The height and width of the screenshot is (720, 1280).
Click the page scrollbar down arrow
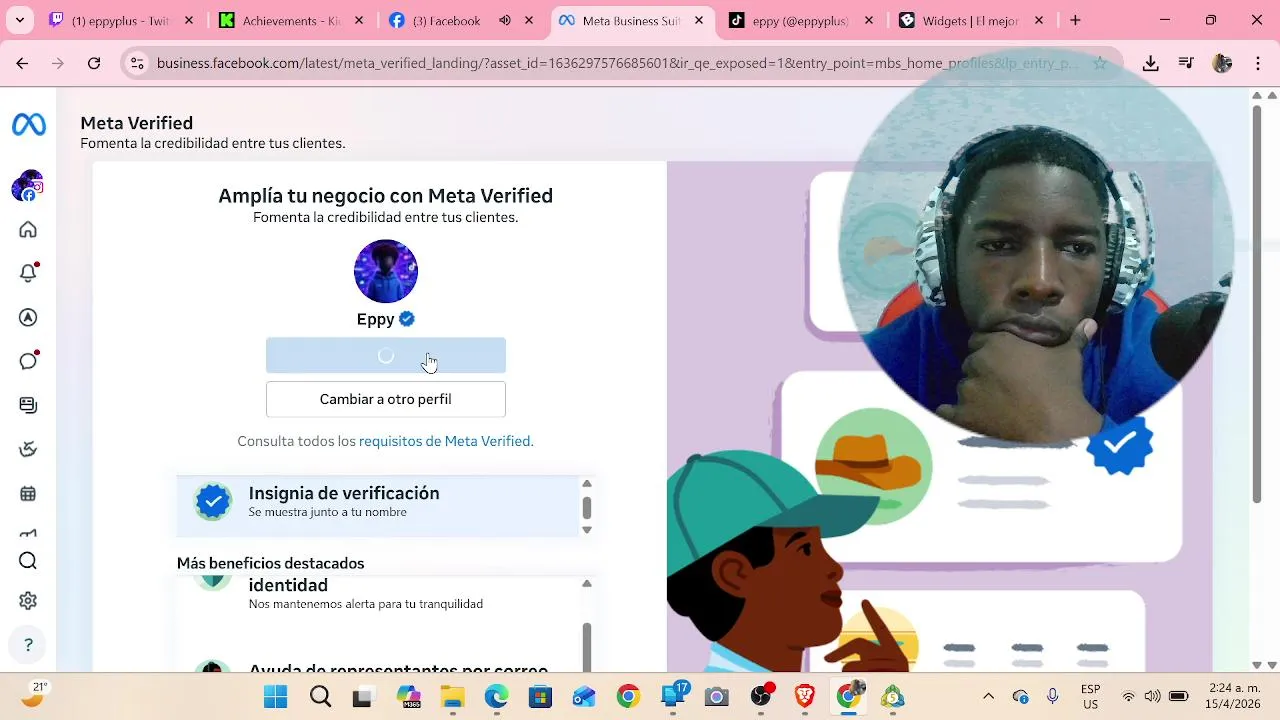coord(1257,665)
